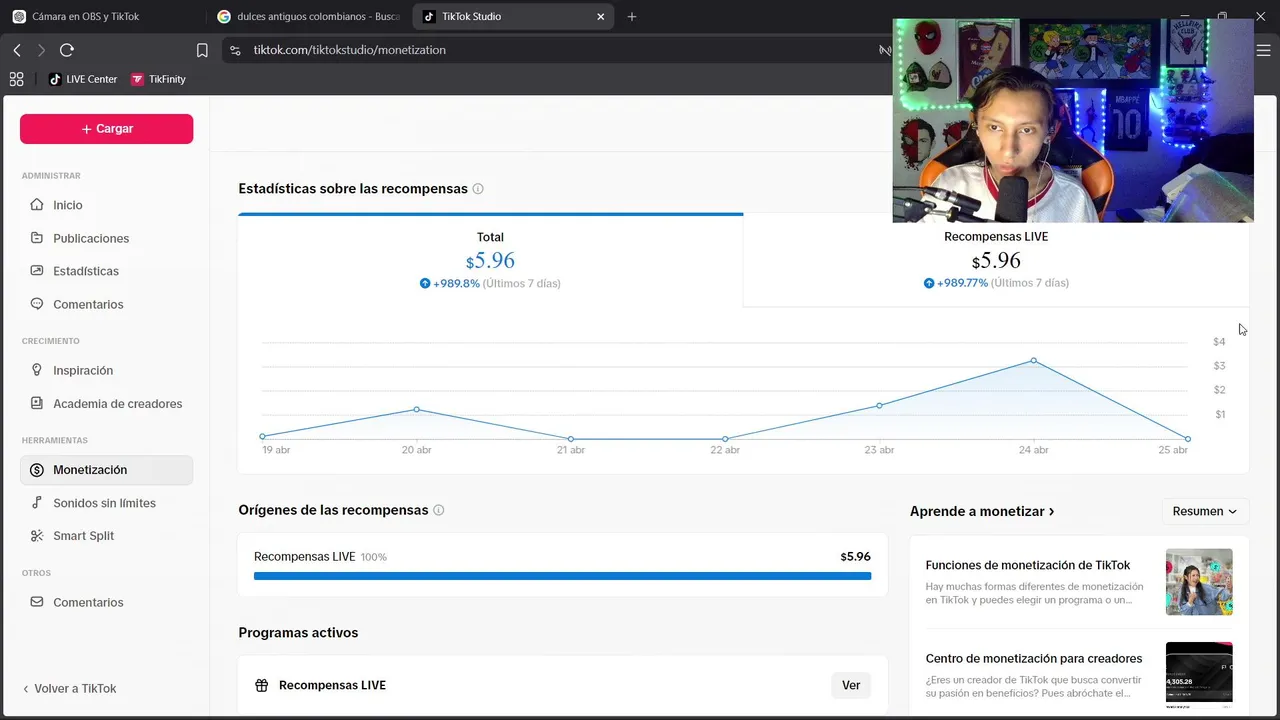Click the 19 abr chart data point
Screen dimensions: 1280x720
point(262,436)
